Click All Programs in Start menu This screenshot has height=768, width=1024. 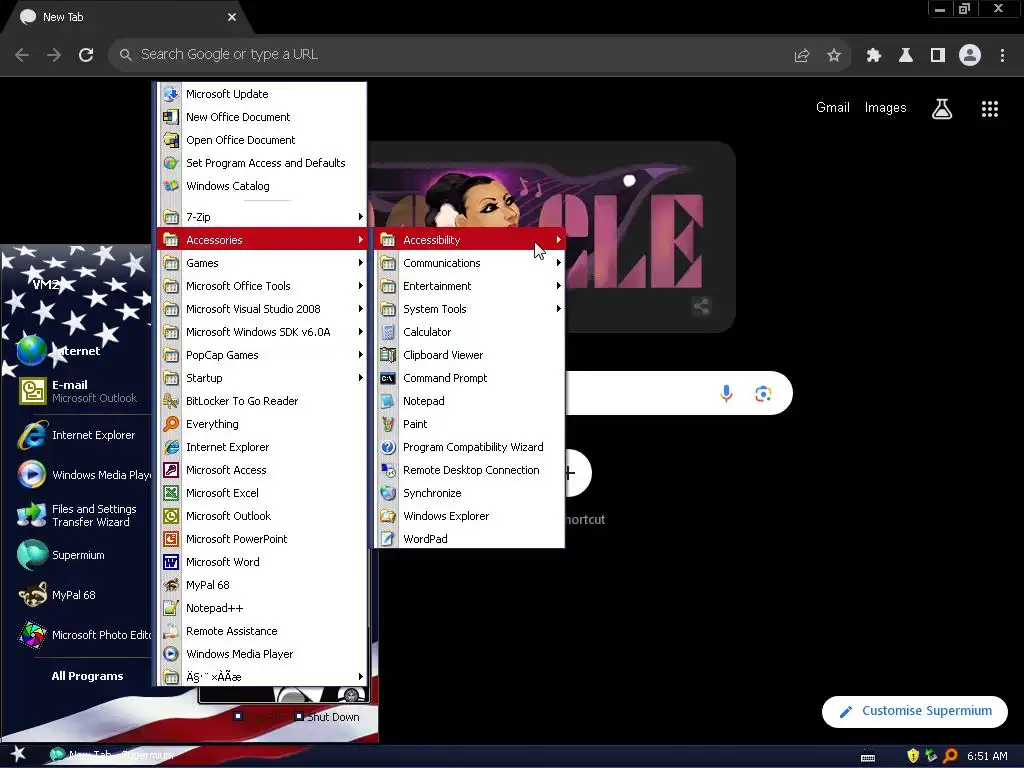[x=88, y=676]
